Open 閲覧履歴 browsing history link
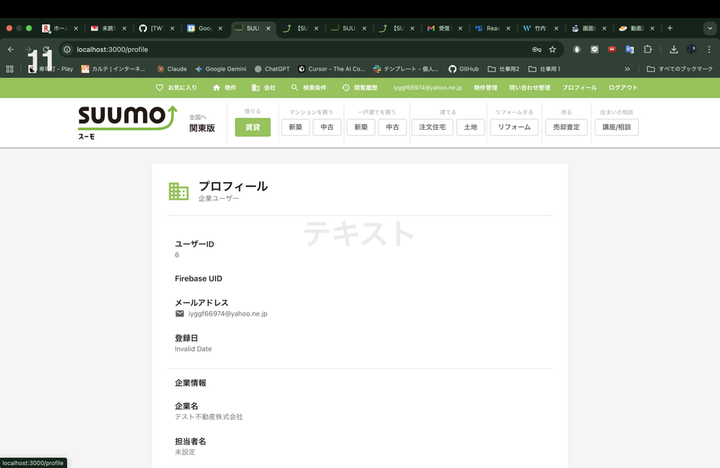720x468 pixels. (x=360, y=88)
